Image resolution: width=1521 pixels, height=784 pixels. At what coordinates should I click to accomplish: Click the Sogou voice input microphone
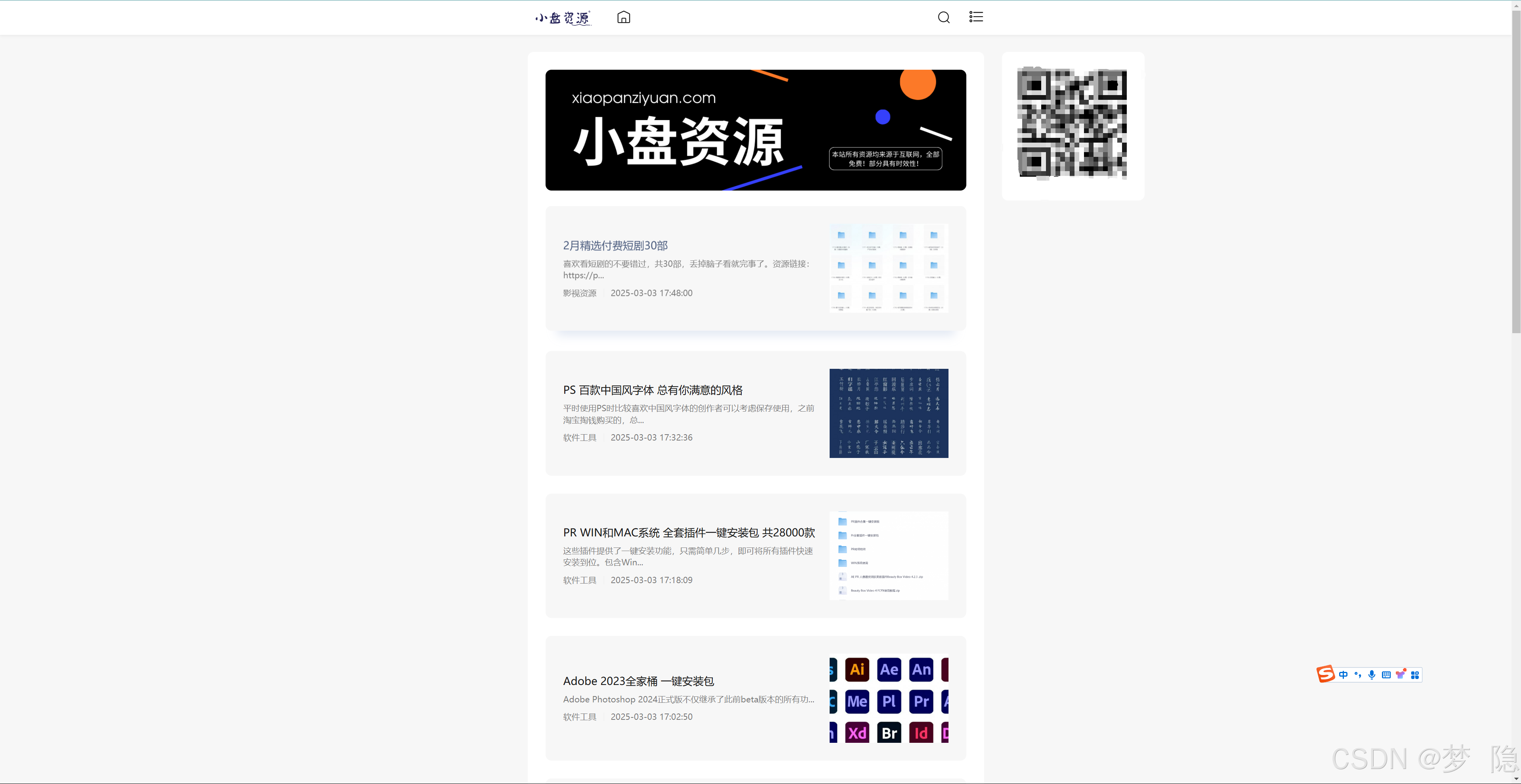pos(1372,675)
